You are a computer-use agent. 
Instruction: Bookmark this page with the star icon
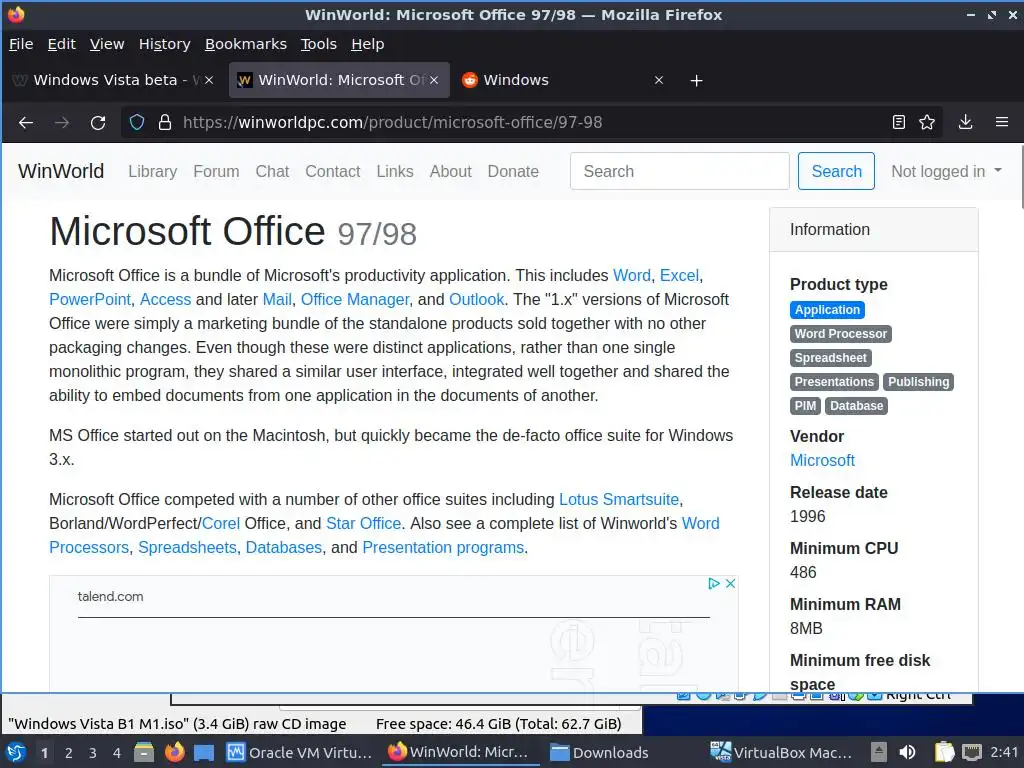[927, 122]
